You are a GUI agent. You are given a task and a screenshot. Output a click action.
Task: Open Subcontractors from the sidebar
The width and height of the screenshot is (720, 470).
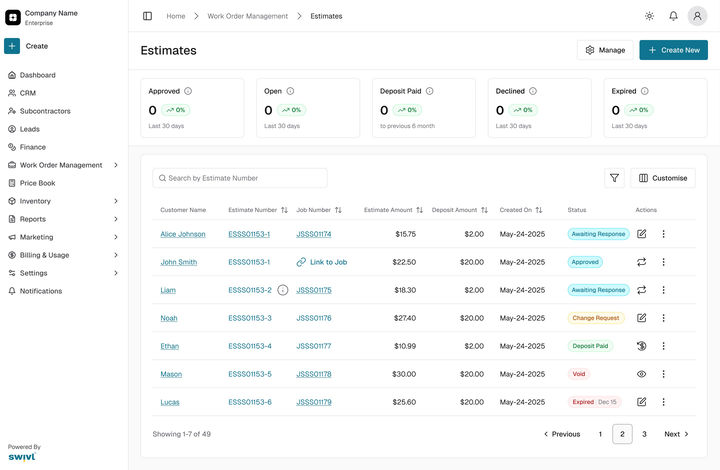[x=39, y=111]
